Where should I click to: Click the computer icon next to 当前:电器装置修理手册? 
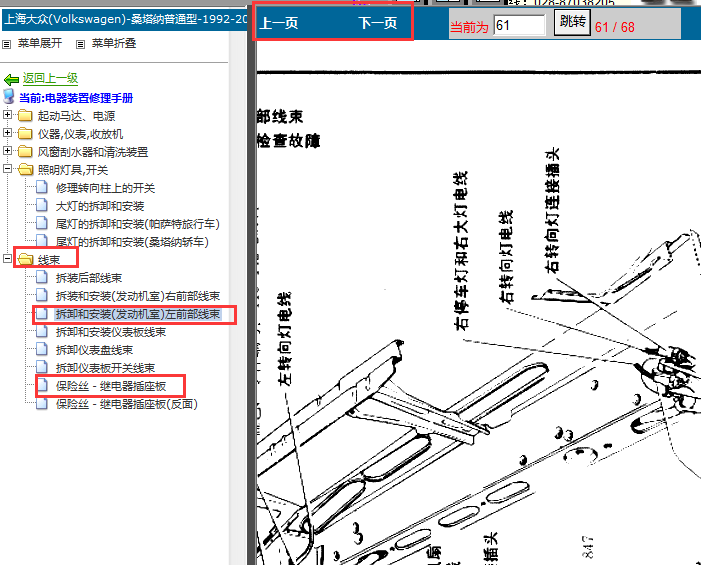click(x=8, y=97)
